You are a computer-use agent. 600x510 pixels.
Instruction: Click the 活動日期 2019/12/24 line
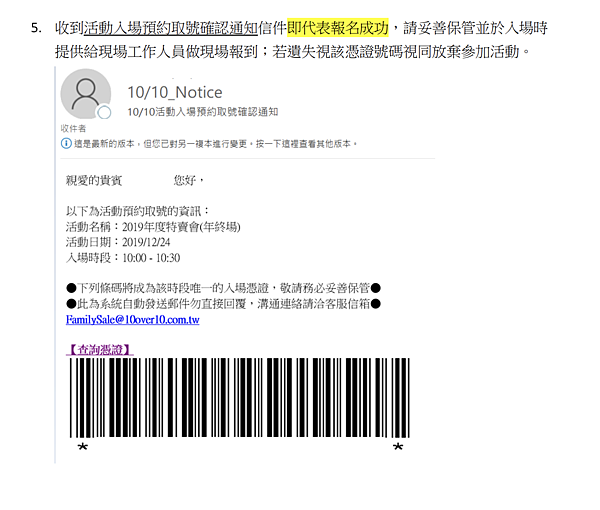(118, 242)
